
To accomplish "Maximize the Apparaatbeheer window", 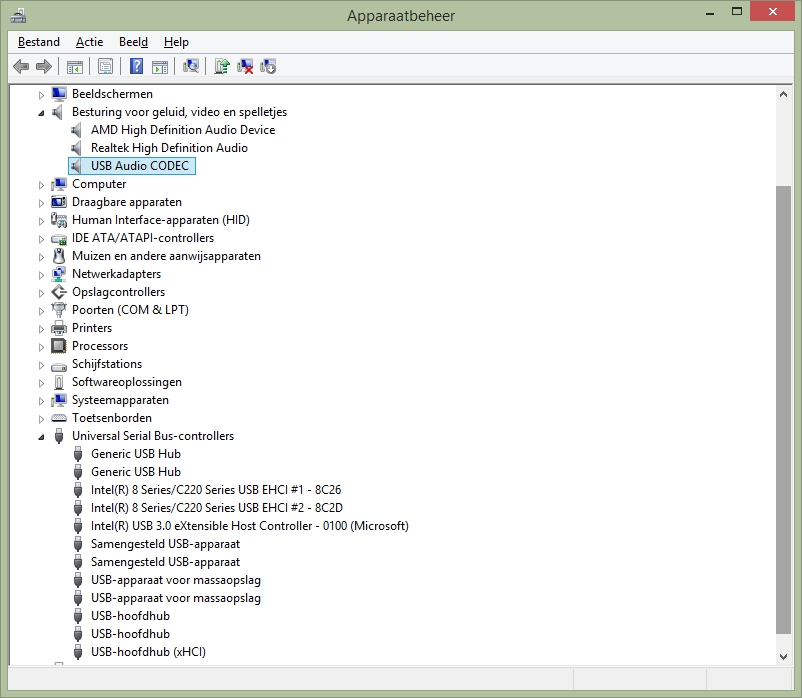I will click(737, 12).
